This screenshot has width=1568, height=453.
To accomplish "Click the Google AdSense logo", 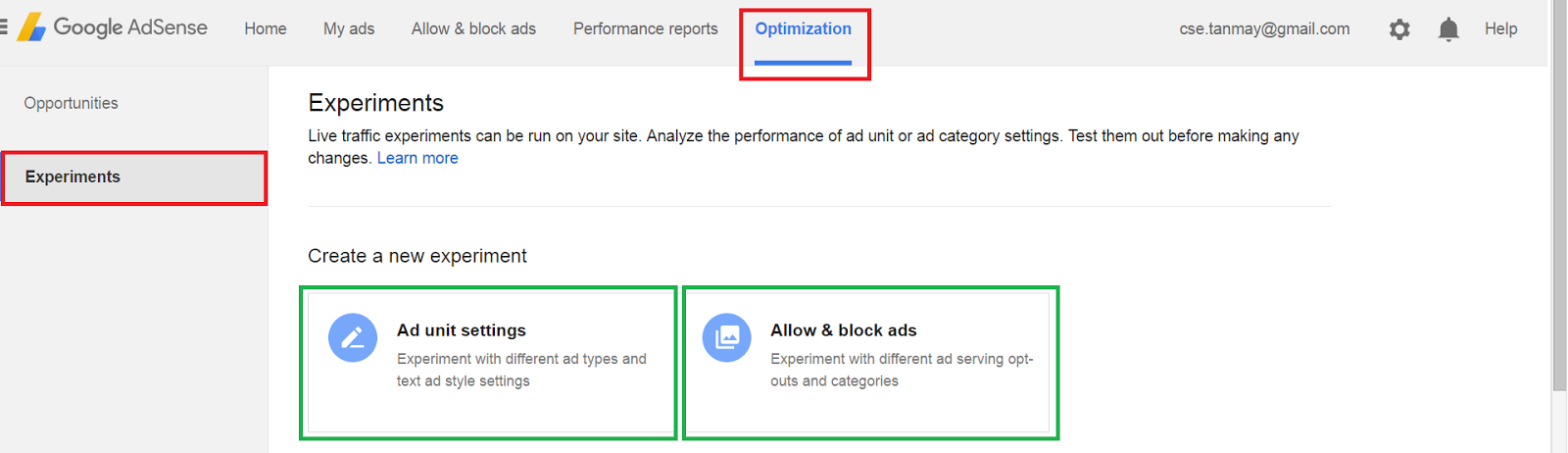I will [x=113, y=27].
